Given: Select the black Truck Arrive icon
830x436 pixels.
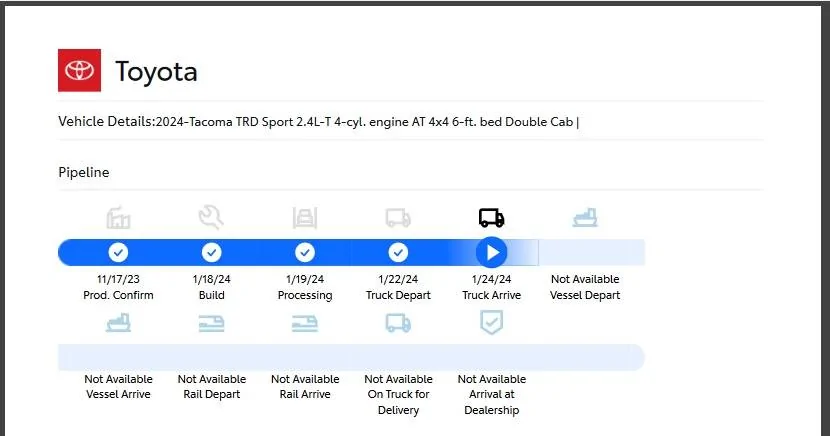Looking at the screenshot, I should tap(491, 218).
